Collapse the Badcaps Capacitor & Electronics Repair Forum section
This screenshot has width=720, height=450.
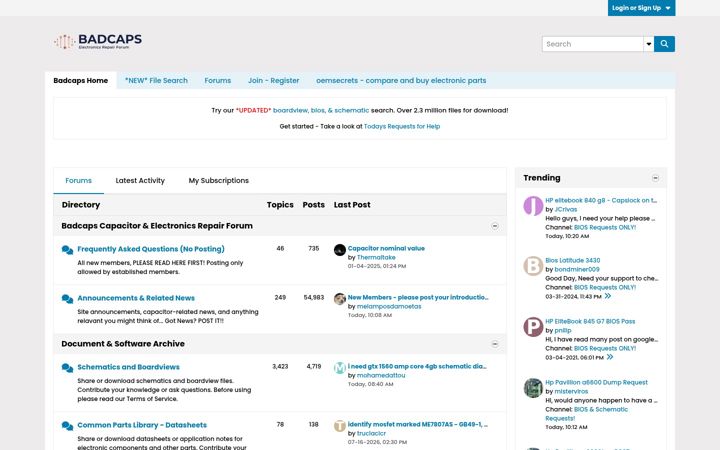495,226
